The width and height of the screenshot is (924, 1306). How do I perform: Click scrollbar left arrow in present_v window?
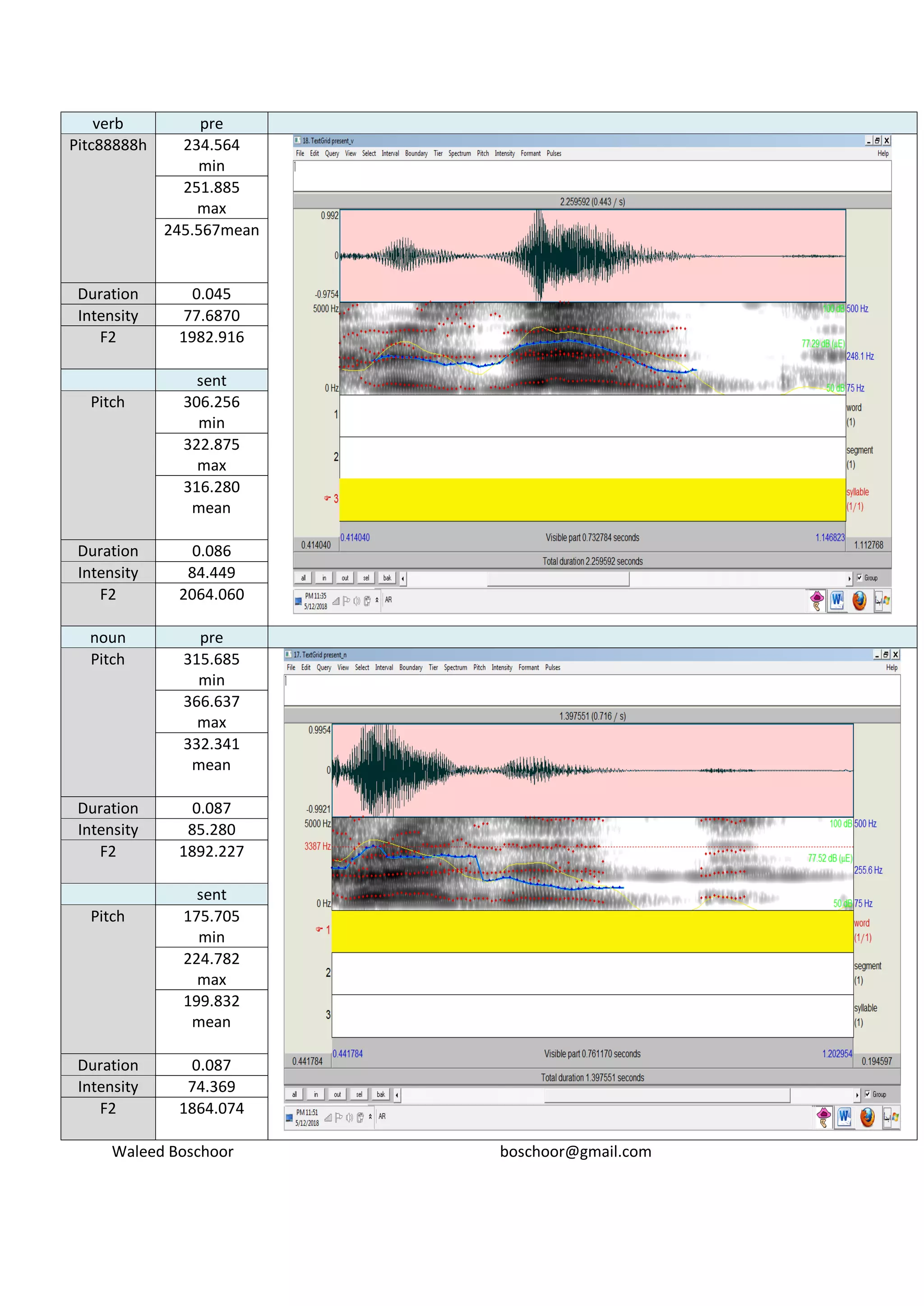[x=403, y=578]
